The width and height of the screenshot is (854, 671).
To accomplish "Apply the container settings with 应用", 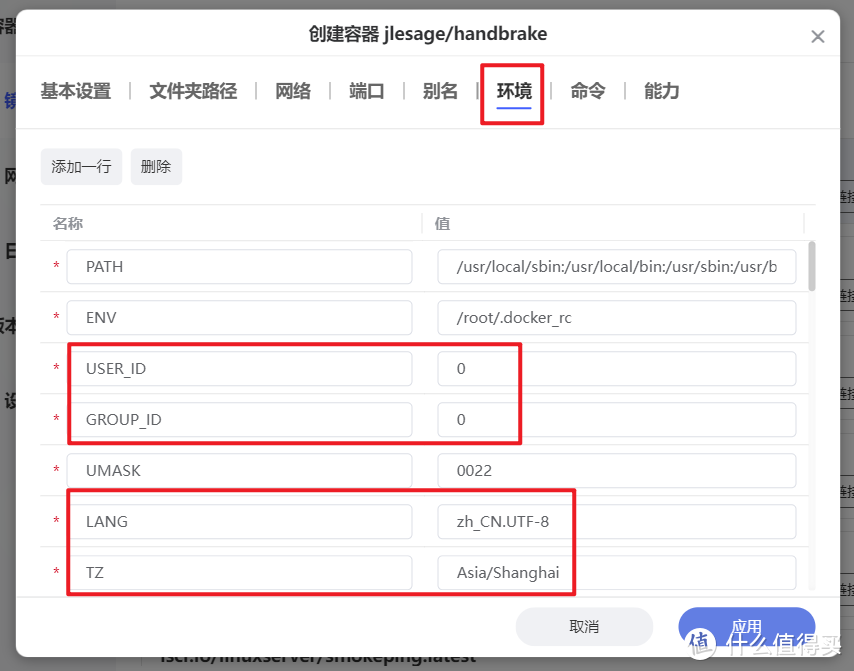I will point(746,626).
